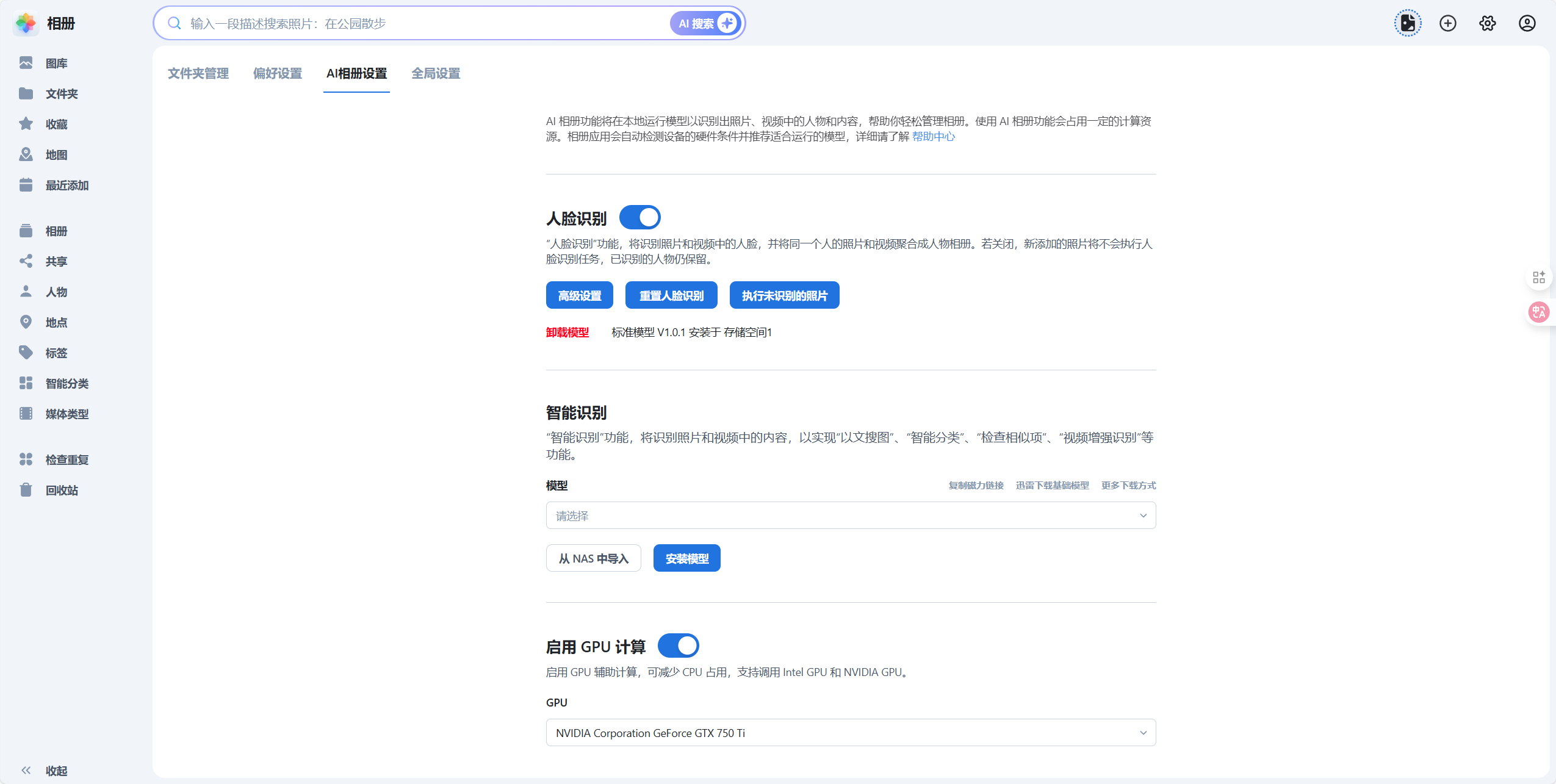
Task: Click the translate floating icon
Action: pos(1538,312)
